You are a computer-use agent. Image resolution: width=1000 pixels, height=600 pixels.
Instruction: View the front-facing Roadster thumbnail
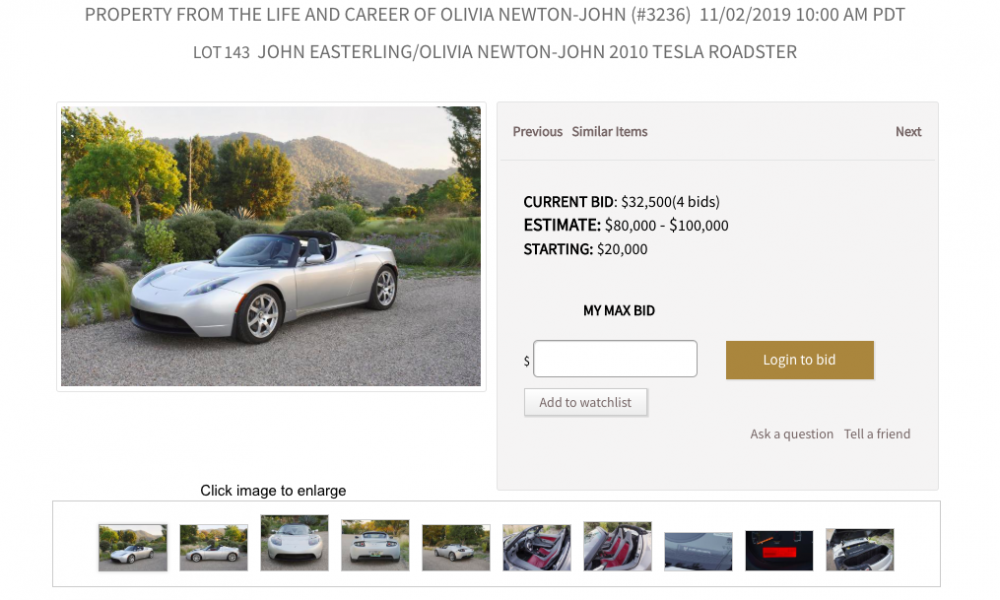[x=295, y=543]
